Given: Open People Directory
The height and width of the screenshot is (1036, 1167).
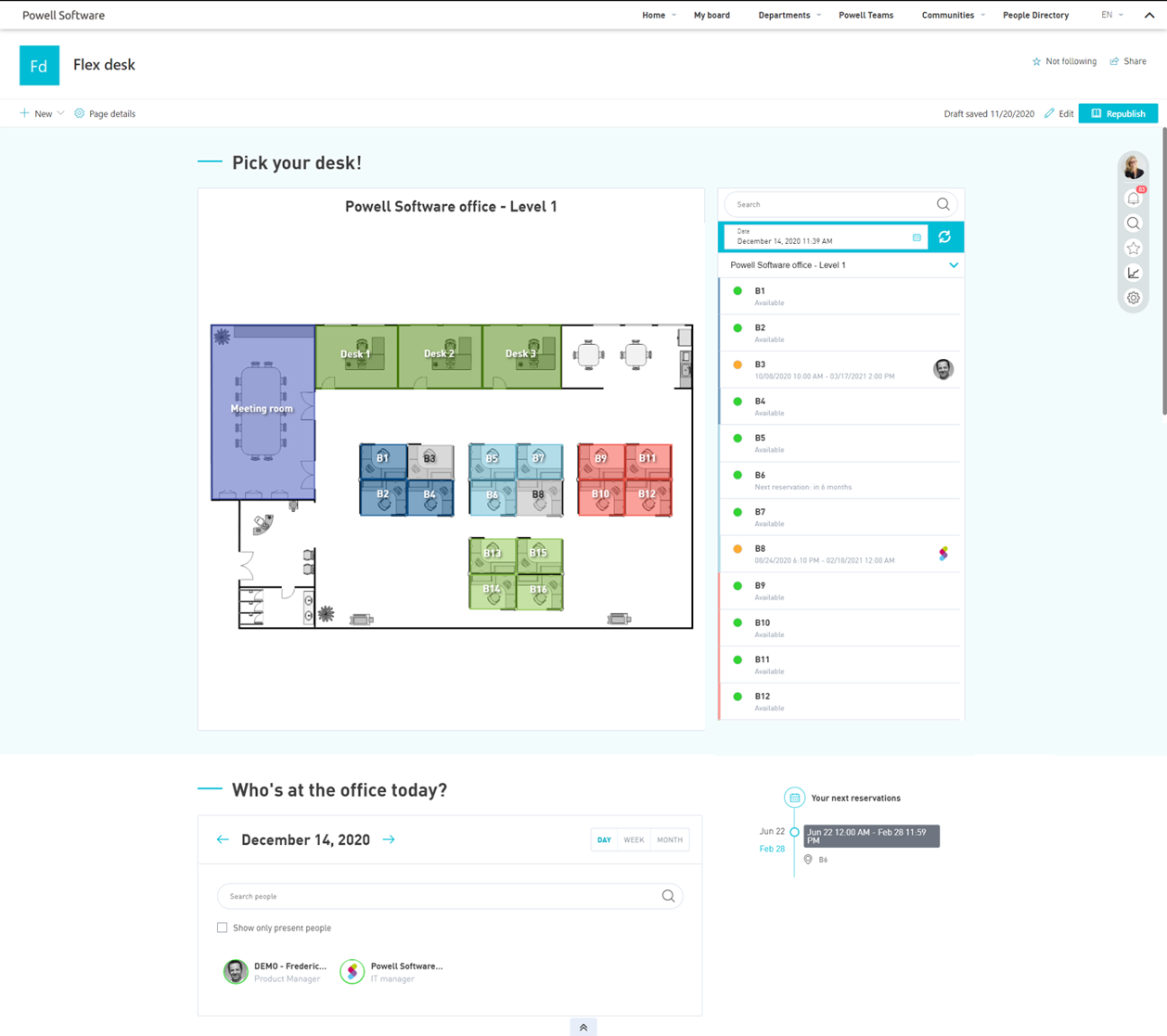Looking at the screenshot, I should coord(1035,15).
